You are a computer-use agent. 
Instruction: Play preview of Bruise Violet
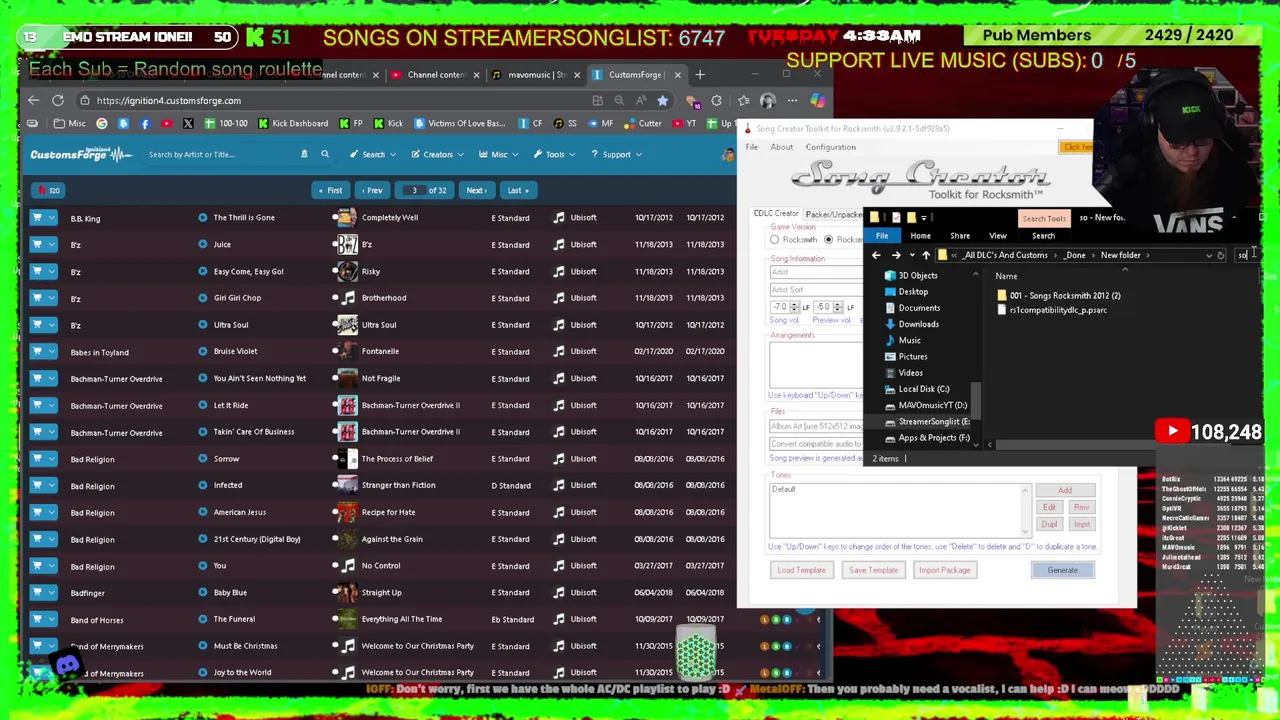[203, 351]
